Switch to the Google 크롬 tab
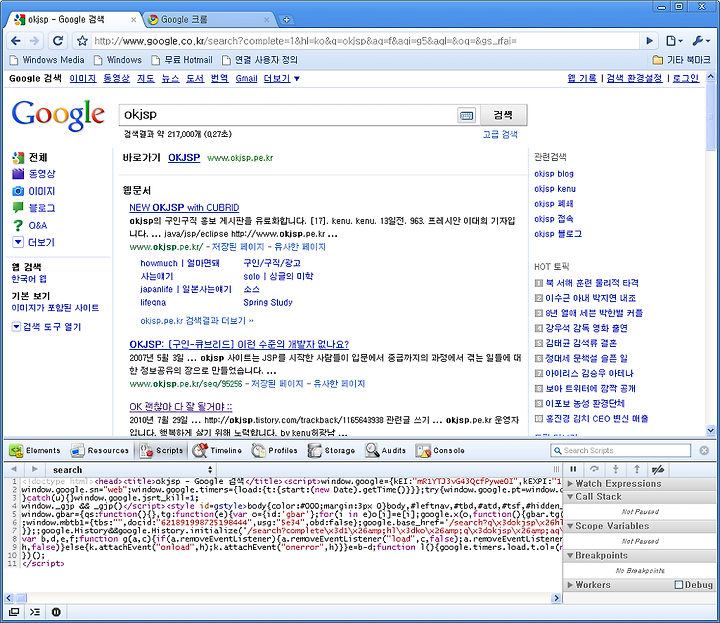This screenshot has width=720, height=623. pos(207,20)
